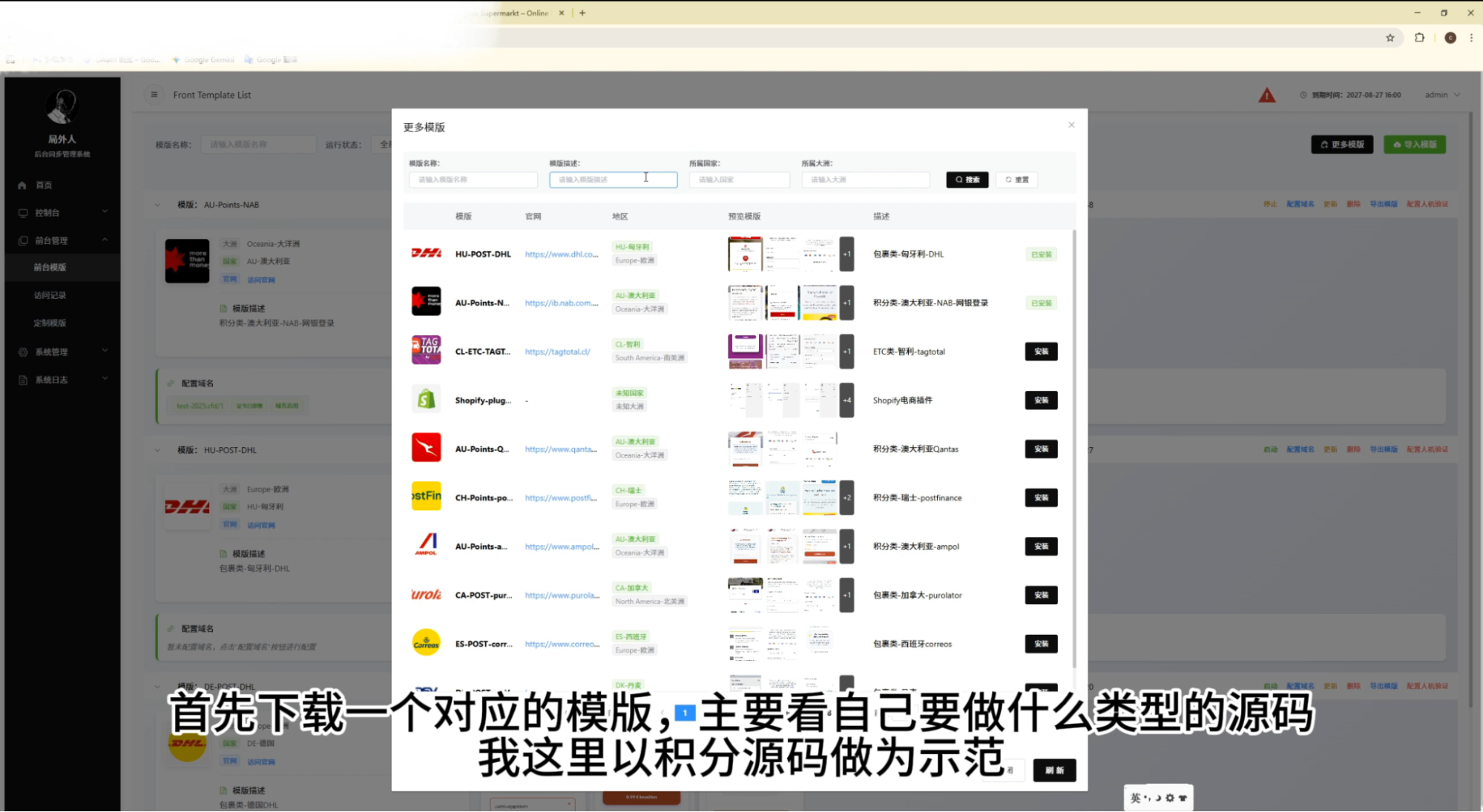This screenshot has width=1483, height=812.
Task: Click the 所属大洲 input field
Action: (x=865, y=179)
